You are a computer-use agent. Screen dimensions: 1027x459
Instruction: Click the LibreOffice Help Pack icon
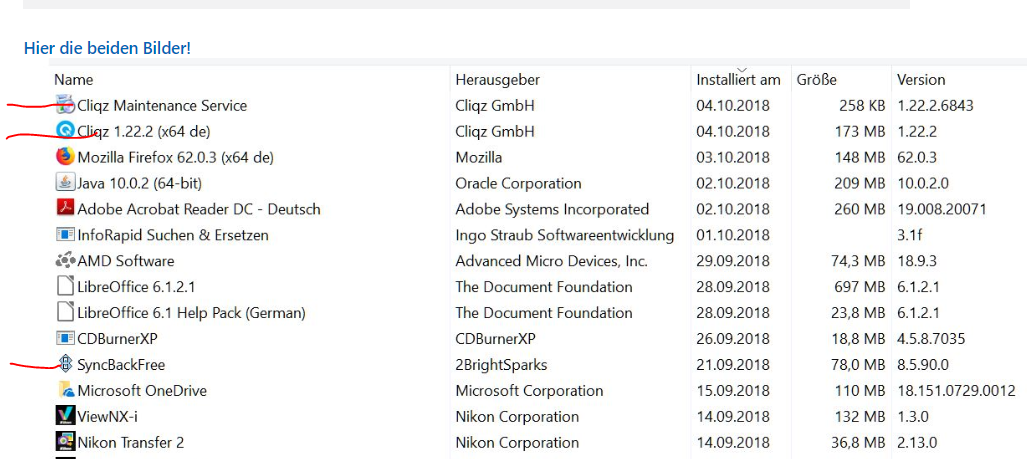[65, 312]
